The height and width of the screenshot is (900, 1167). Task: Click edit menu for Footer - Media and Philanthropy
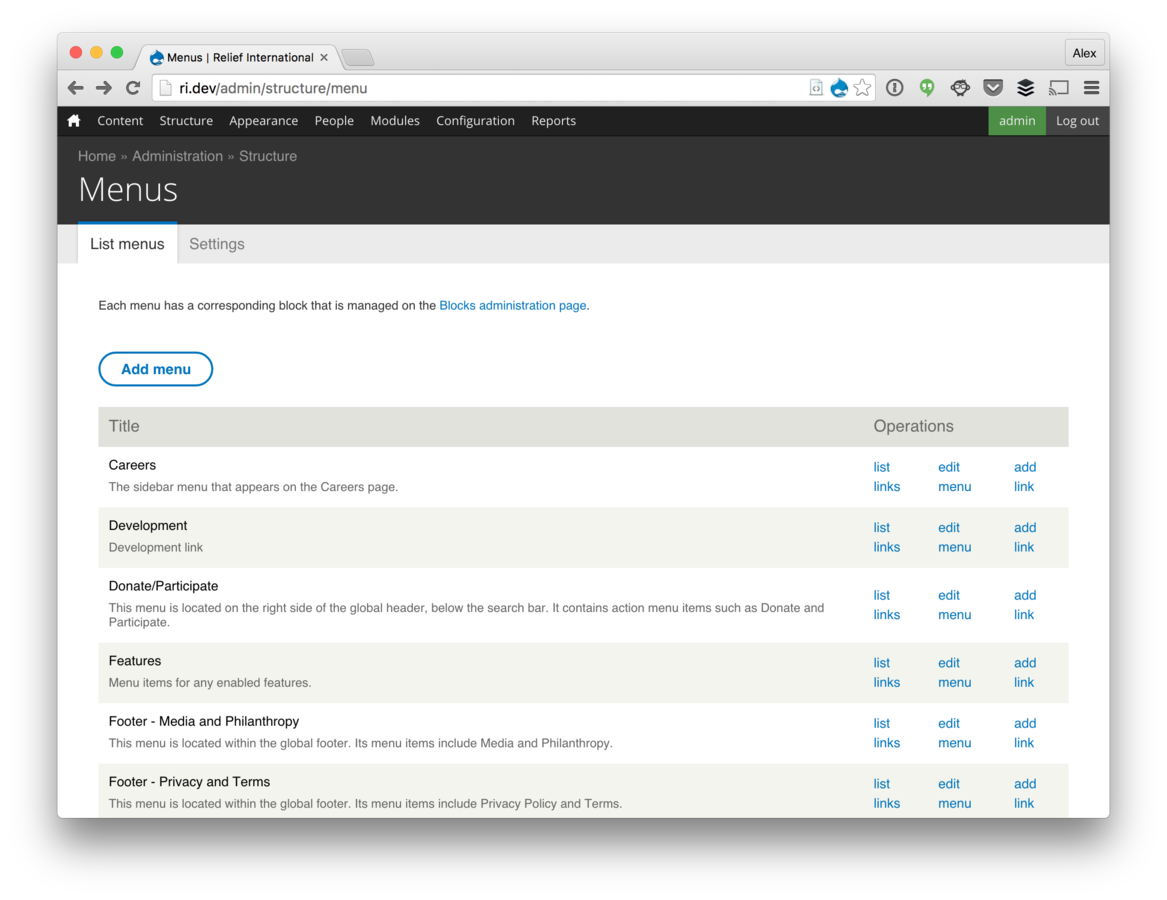pyautogui.click(x=954, y=733)
